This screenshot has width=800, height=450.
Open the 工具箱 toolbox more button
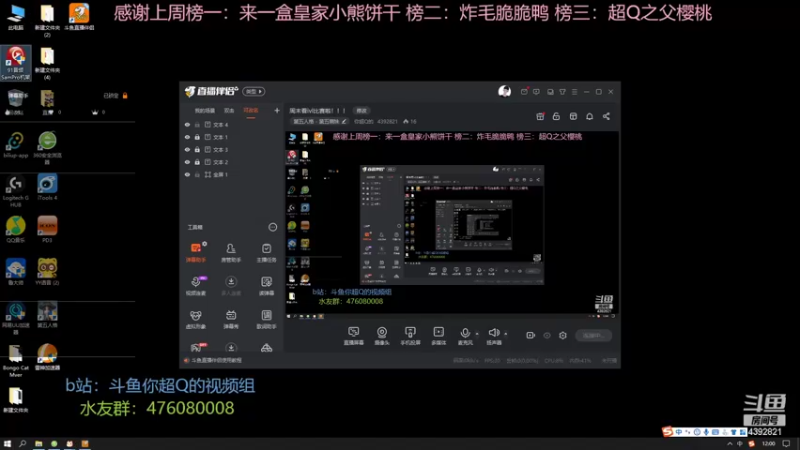coord(272,227)
